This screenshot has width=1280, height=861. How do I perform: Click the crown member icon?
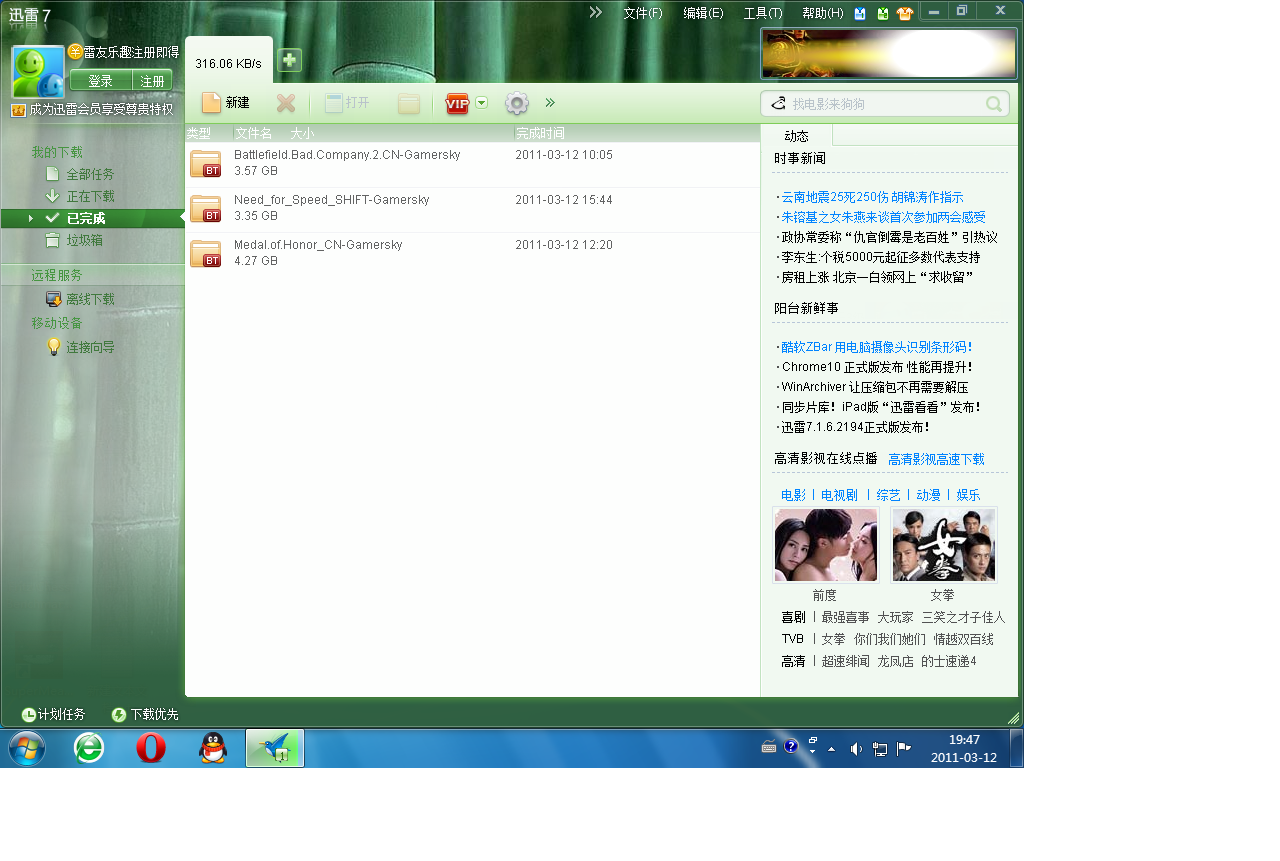click(x=18, y=110)
